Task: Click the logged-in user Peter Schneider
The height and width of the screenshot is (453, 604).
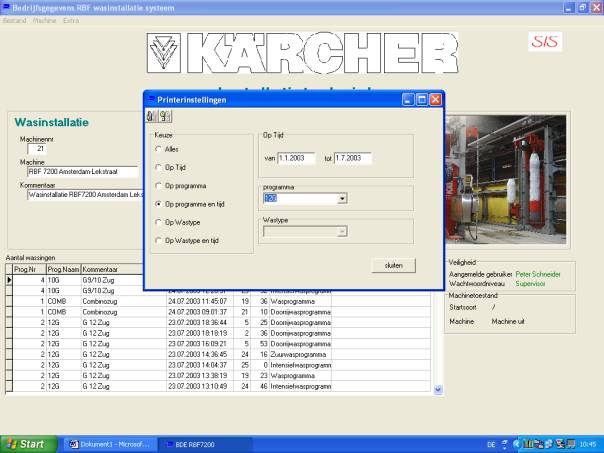Action: (538, 274)
